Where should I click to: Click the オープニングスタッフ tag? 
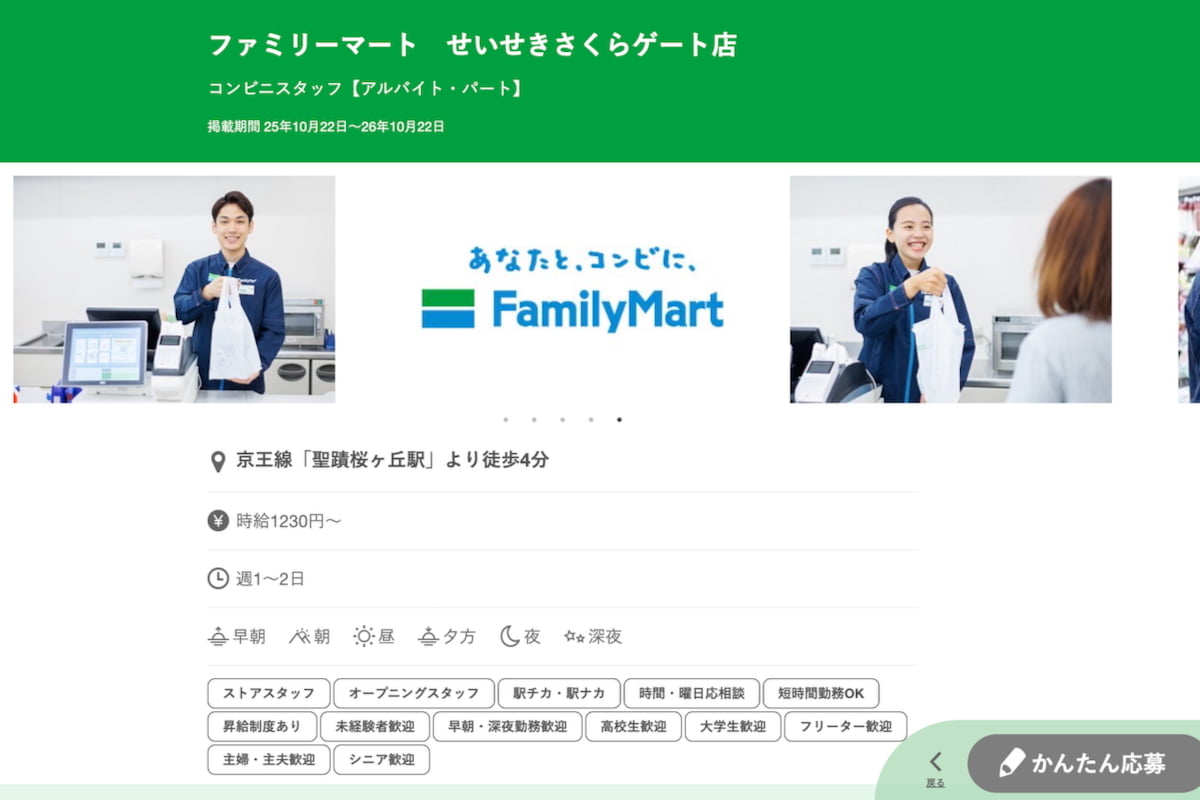tap(414, 693)
